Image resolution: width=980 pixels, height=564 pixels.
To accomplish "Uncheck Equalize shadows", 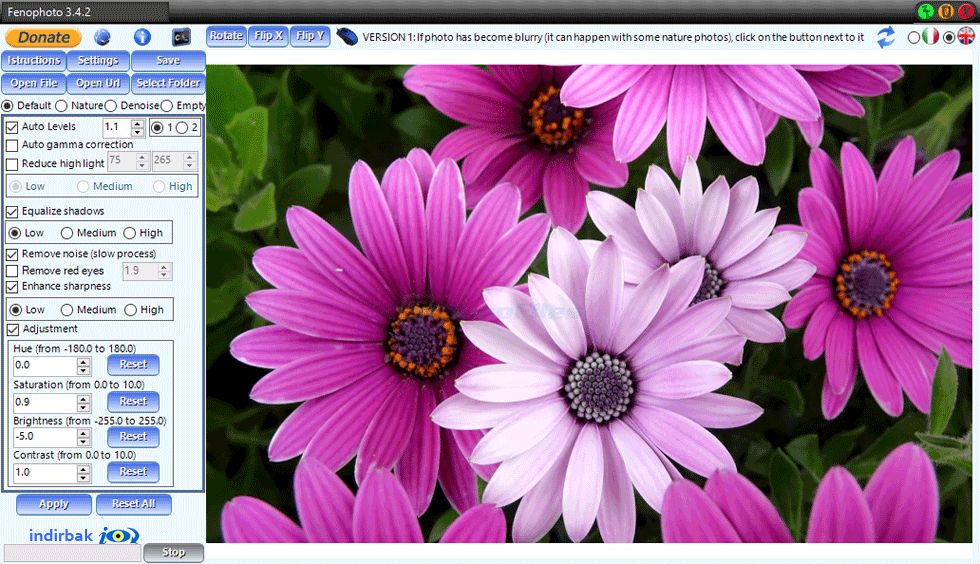I will click(x=12, y=212).
